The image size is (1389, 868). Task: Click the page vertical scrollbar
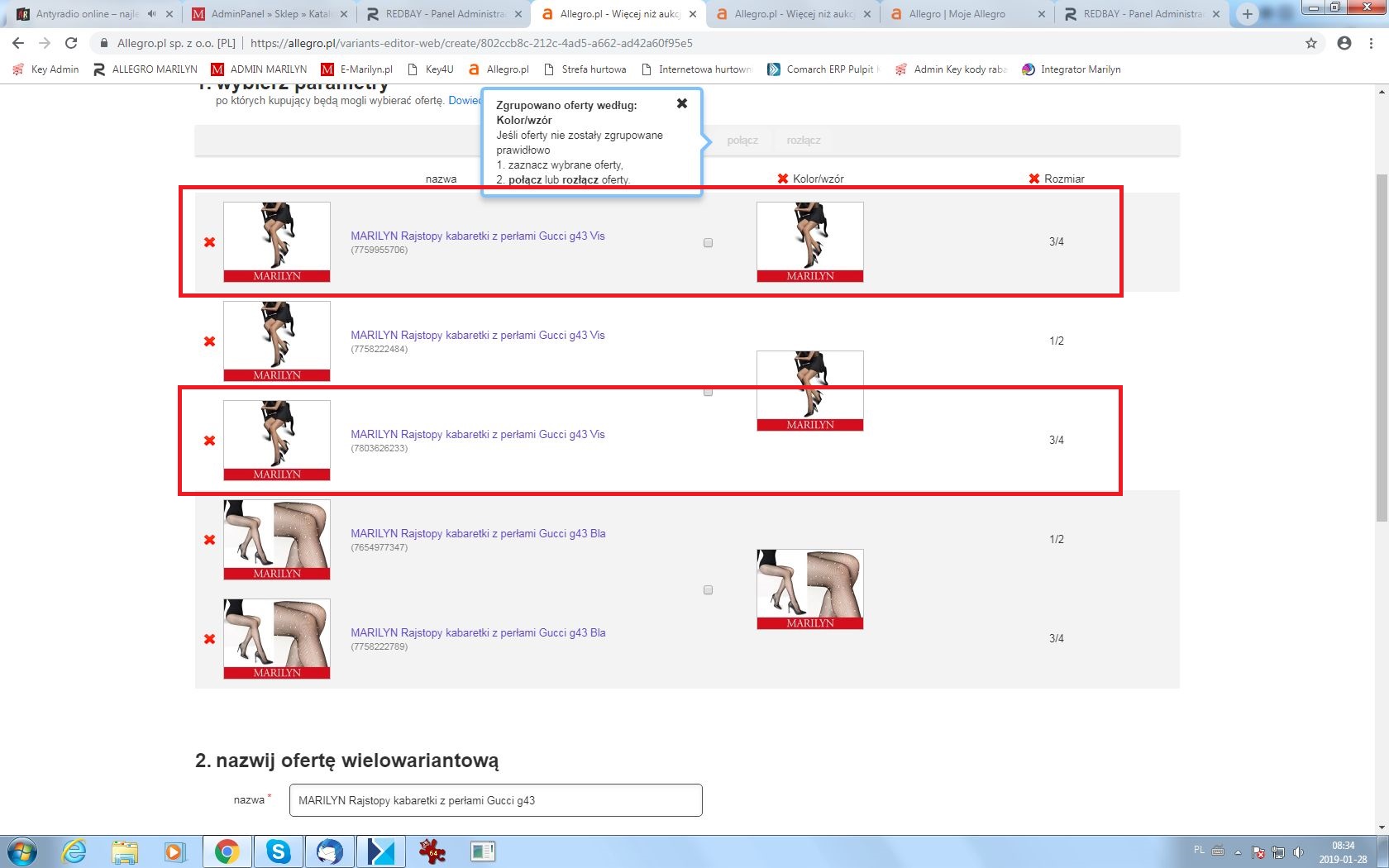[1381, 347]
